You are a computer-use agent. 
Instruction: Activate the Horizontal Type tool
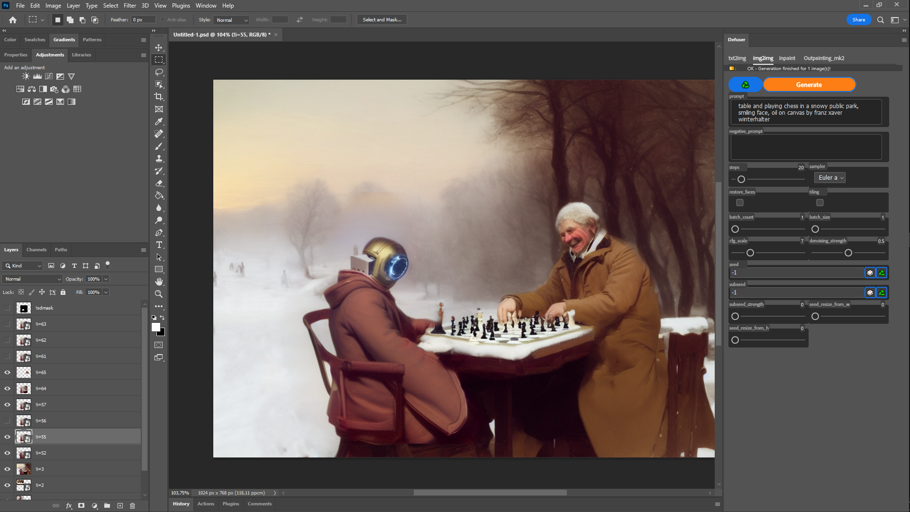tap(159, 245)
